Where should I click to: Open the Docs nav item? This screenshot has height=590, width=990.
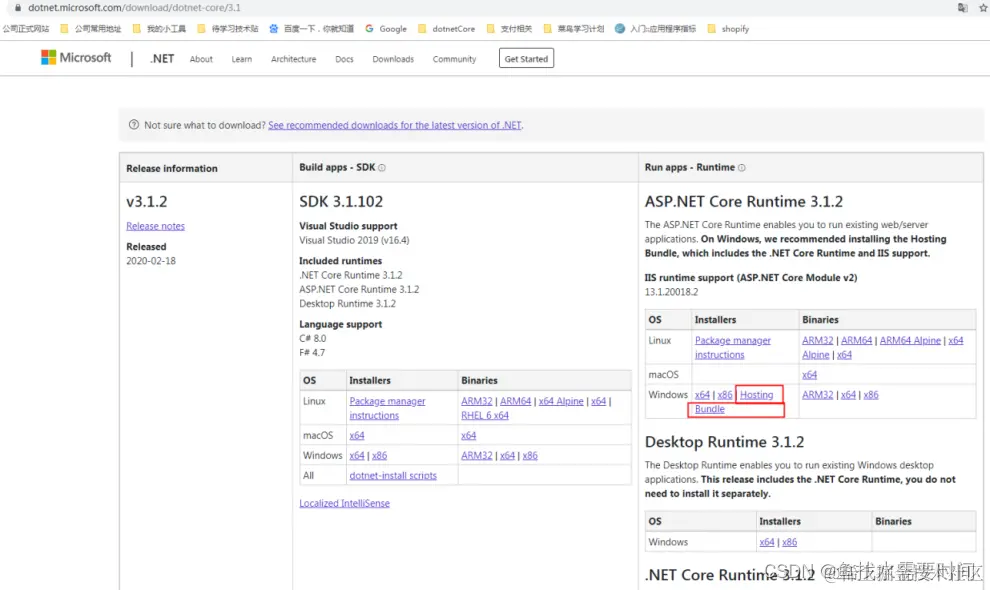click(344, 59)
